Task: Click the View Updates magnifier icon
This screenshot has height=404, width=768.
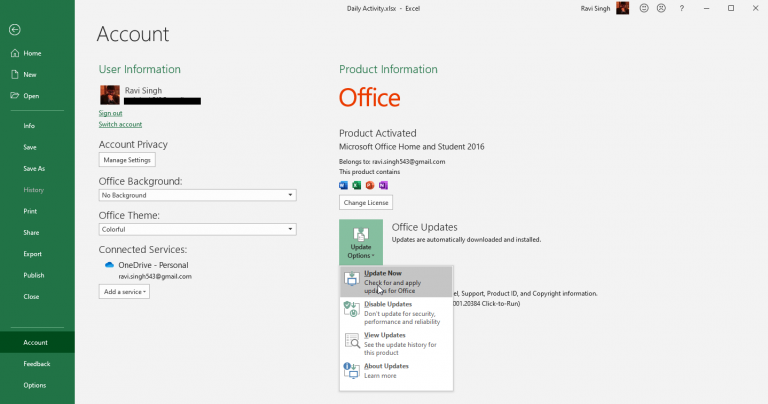Action: [x=351, y=341]
